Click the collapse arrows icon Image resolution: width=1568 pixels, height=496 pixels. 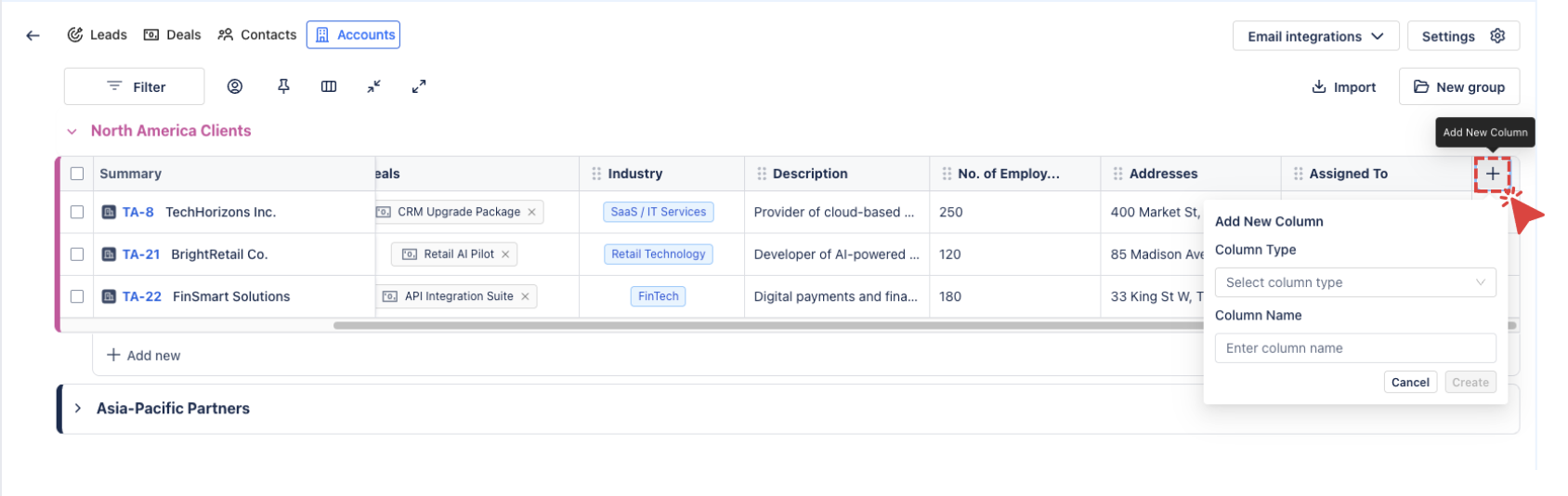[x=373, y=86]
